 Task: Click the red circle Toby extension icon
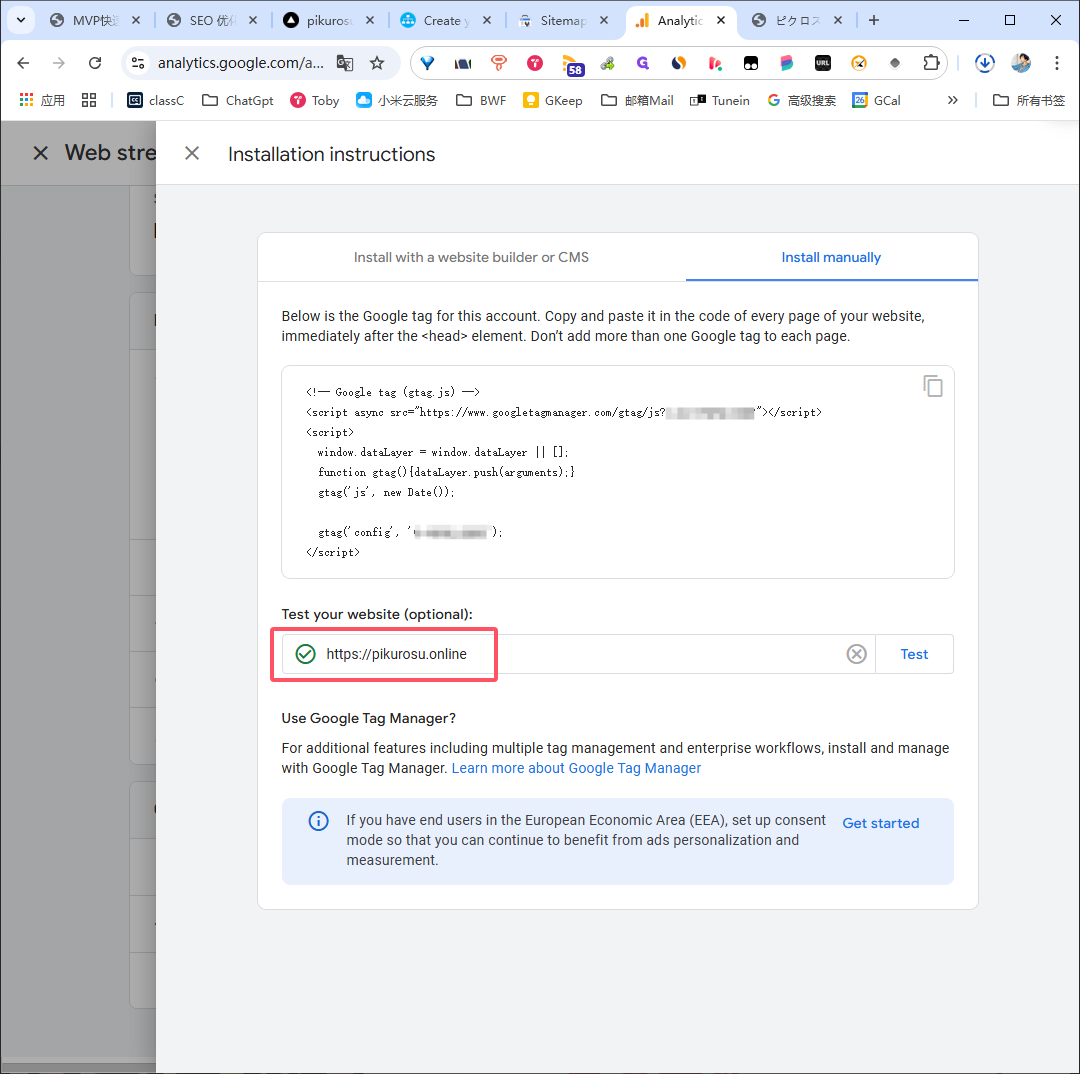(x=535, y=63)
